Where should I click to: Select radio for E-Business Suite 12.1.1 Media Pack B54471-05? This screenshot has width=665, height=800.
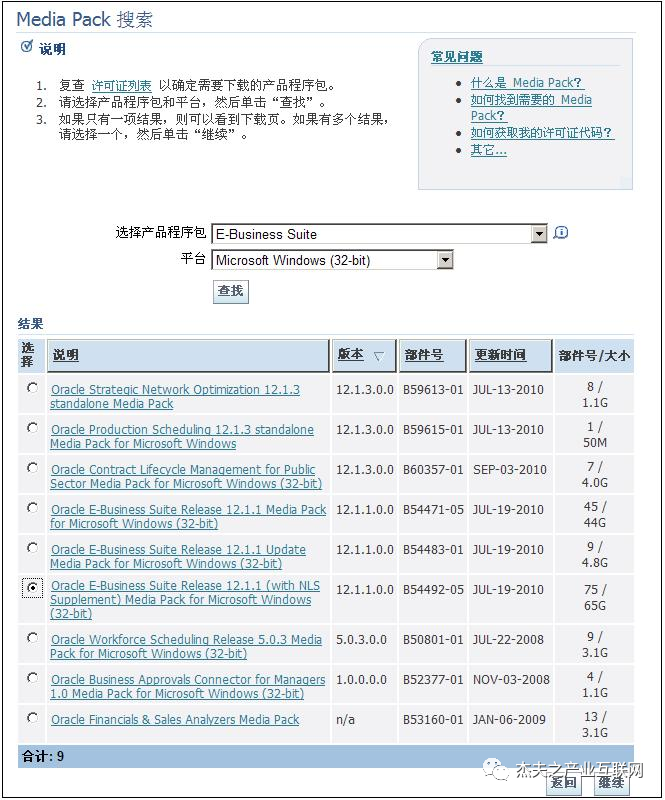(x=32, y=508)
